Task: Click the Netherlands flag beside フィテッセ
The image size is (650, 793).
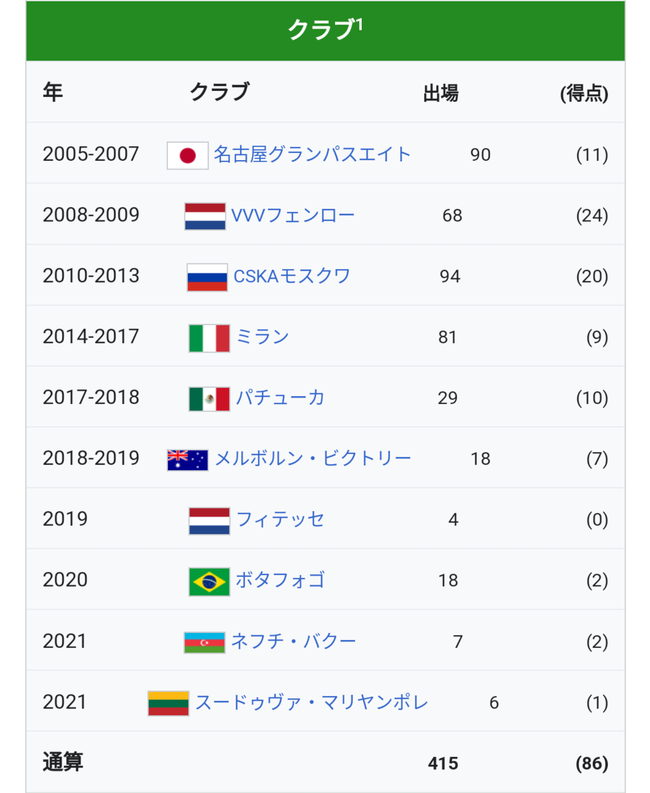Action: pos(209,521)
